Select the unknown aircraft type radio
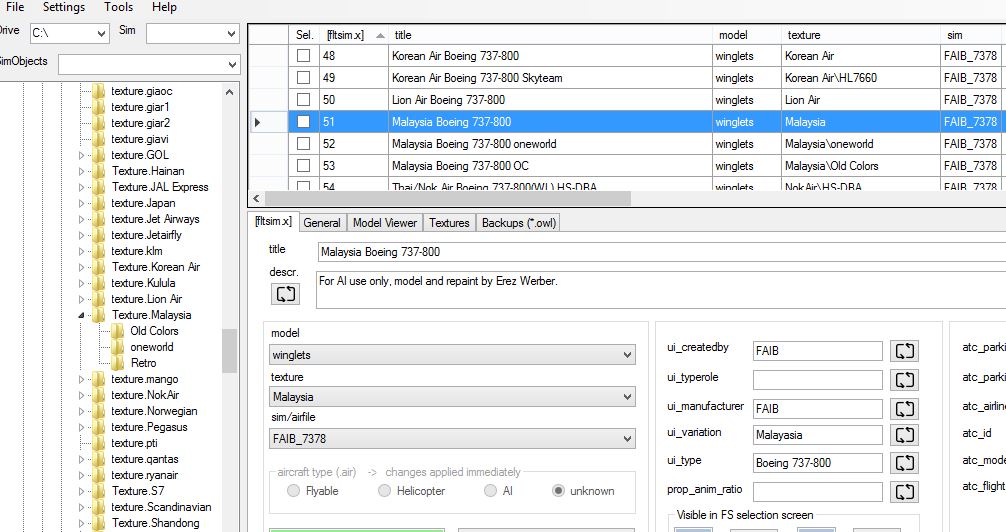The height and width of the screenshot is (532, 1006). (x=558, y=491)
